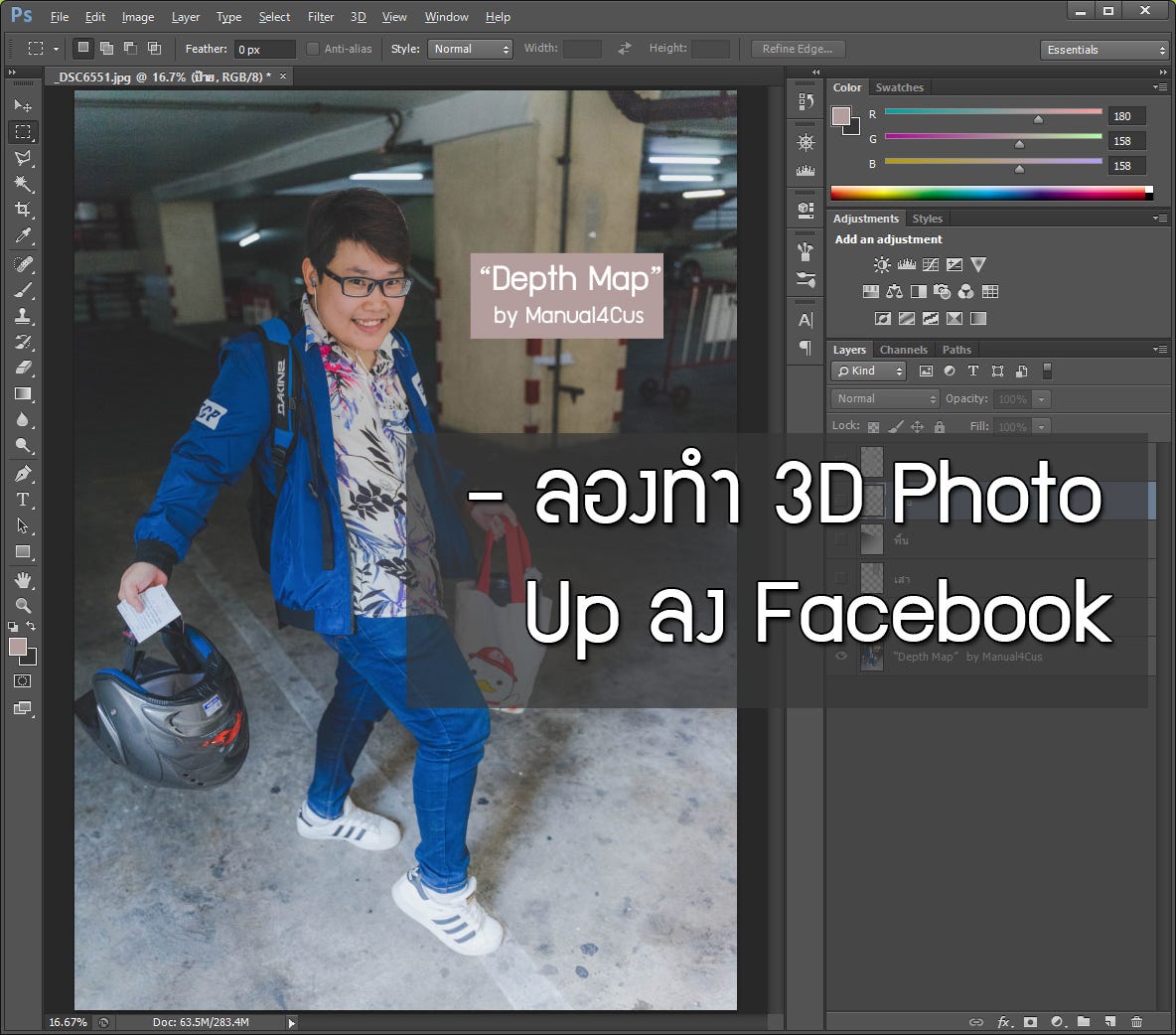Add Vibrance adjustment icon
Screen dimensions: 1176x1035
tap(978, 265)
